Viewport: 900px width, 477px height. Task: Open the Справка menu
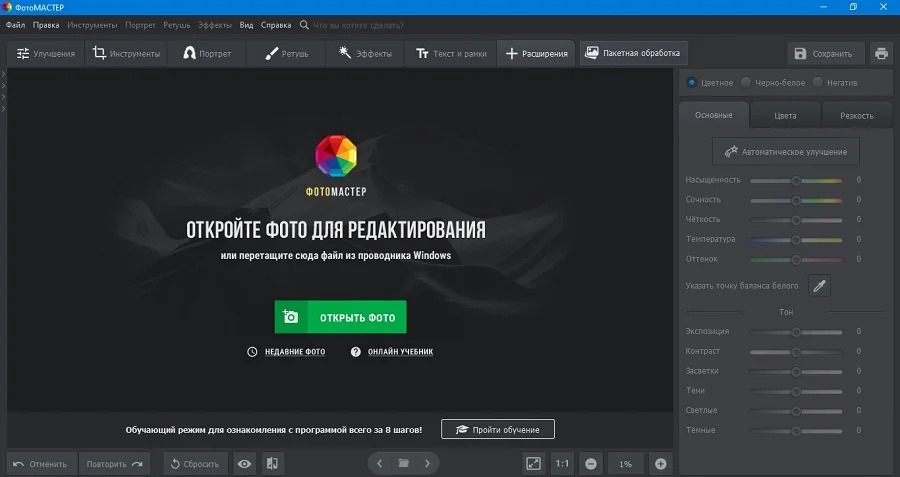pyautogui.click(x=276, y=25)
